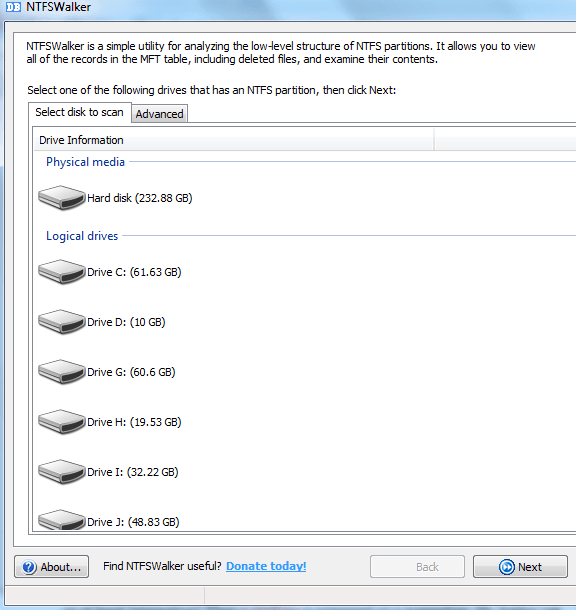The height and width of the screenshot is (610, 576).
Task: Switch to the Advanced tab
Action: (x=159, y=114)
